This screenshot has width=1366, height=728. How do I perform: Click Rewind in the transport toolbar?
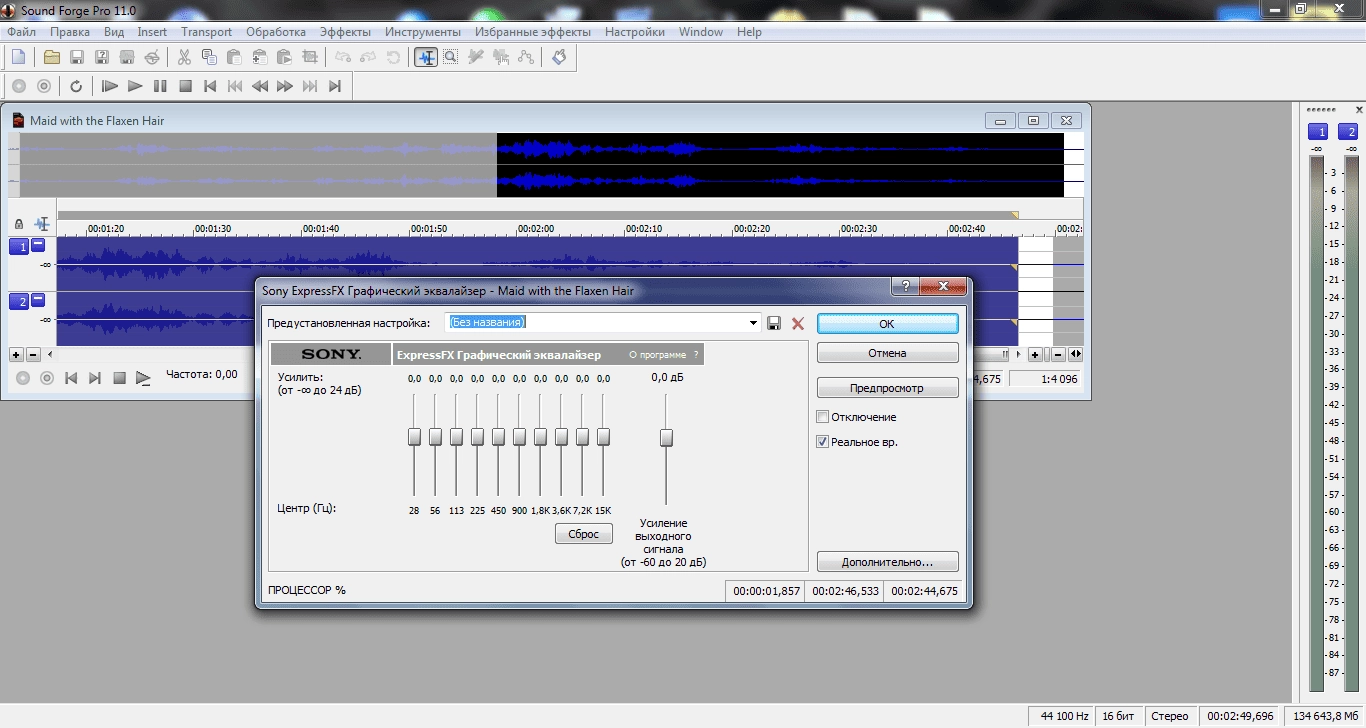[x=260, y=87]
